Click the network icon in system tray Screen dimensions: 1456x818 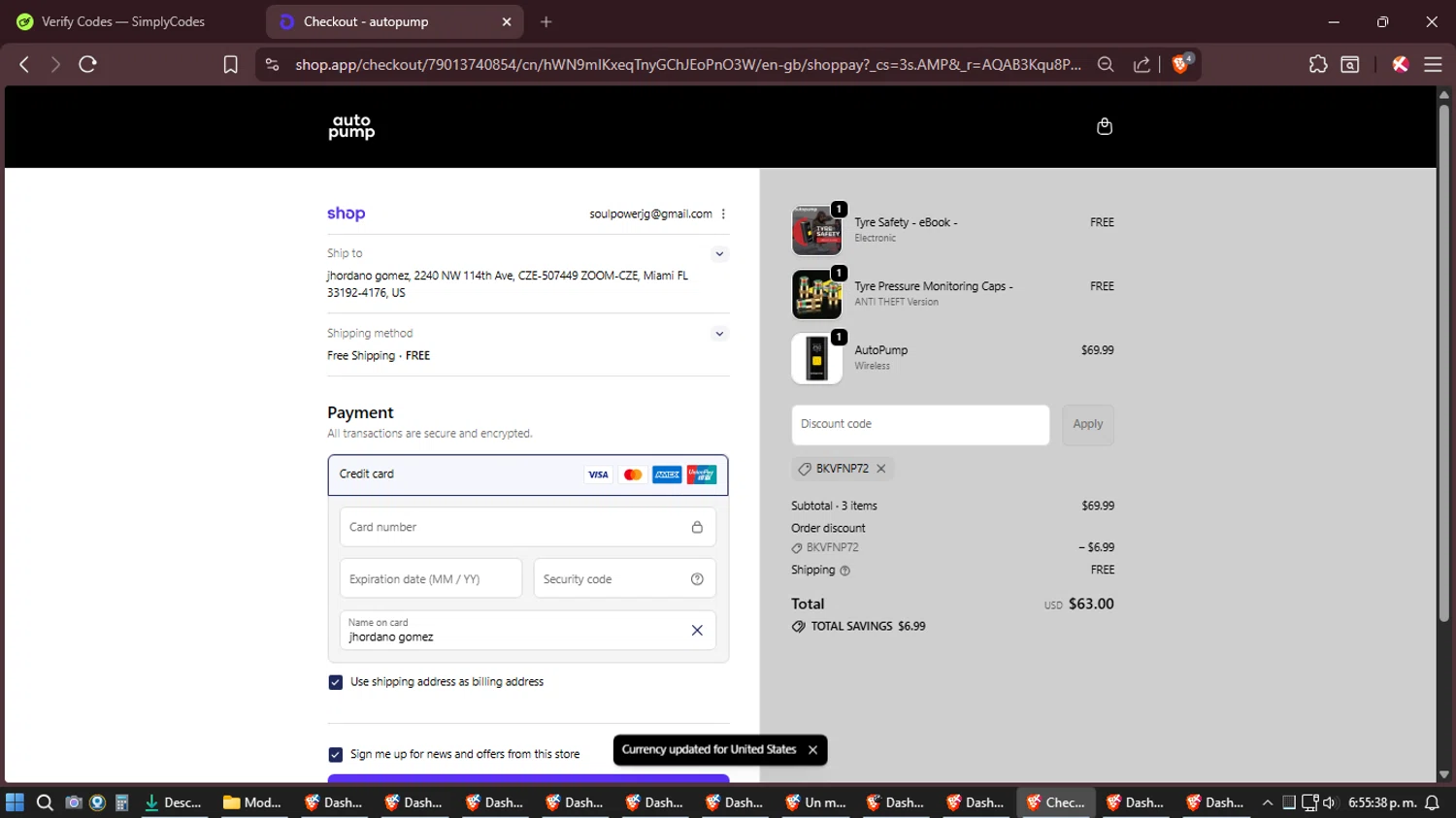[1309, 802]
